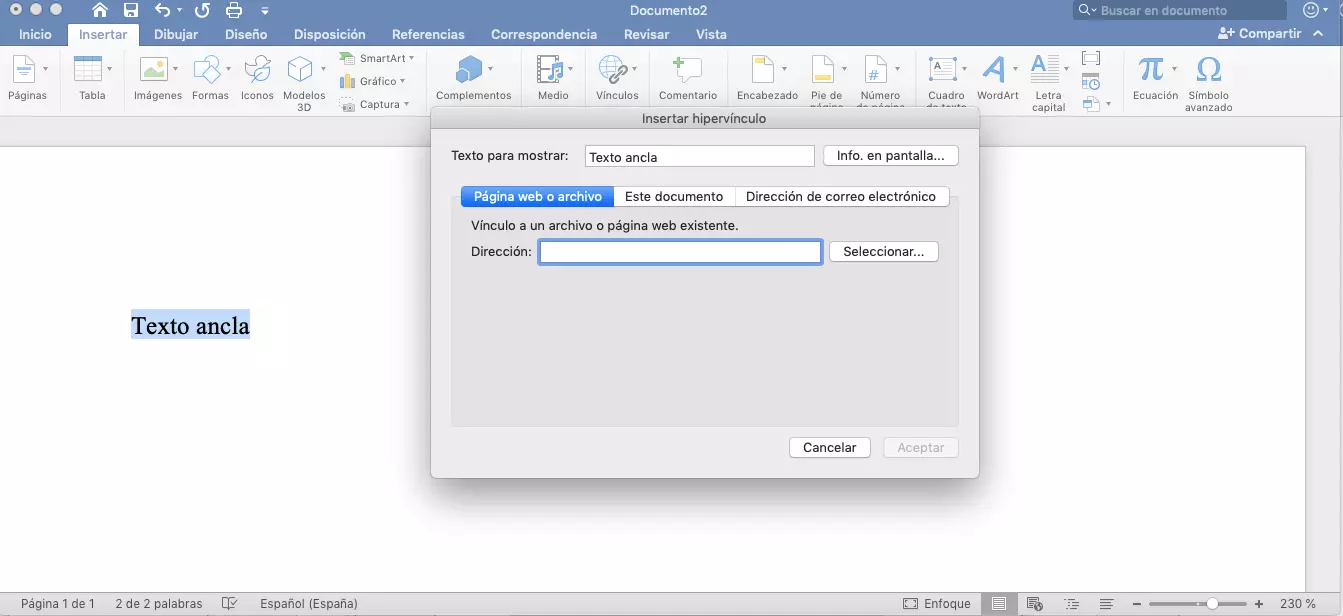1343x616 pixels.
Task: Undo the last action
Action: 163,11
